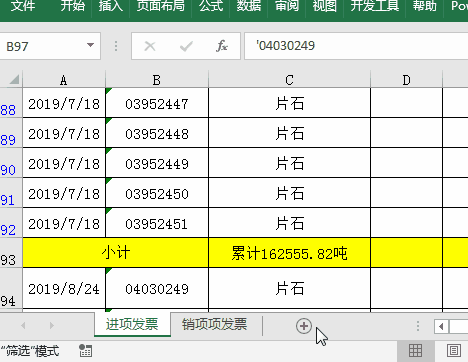The width and height of the screenshot is (468, 362).
Task: Select cell with invoice number 03952451
Action: (x=157, y=223)
